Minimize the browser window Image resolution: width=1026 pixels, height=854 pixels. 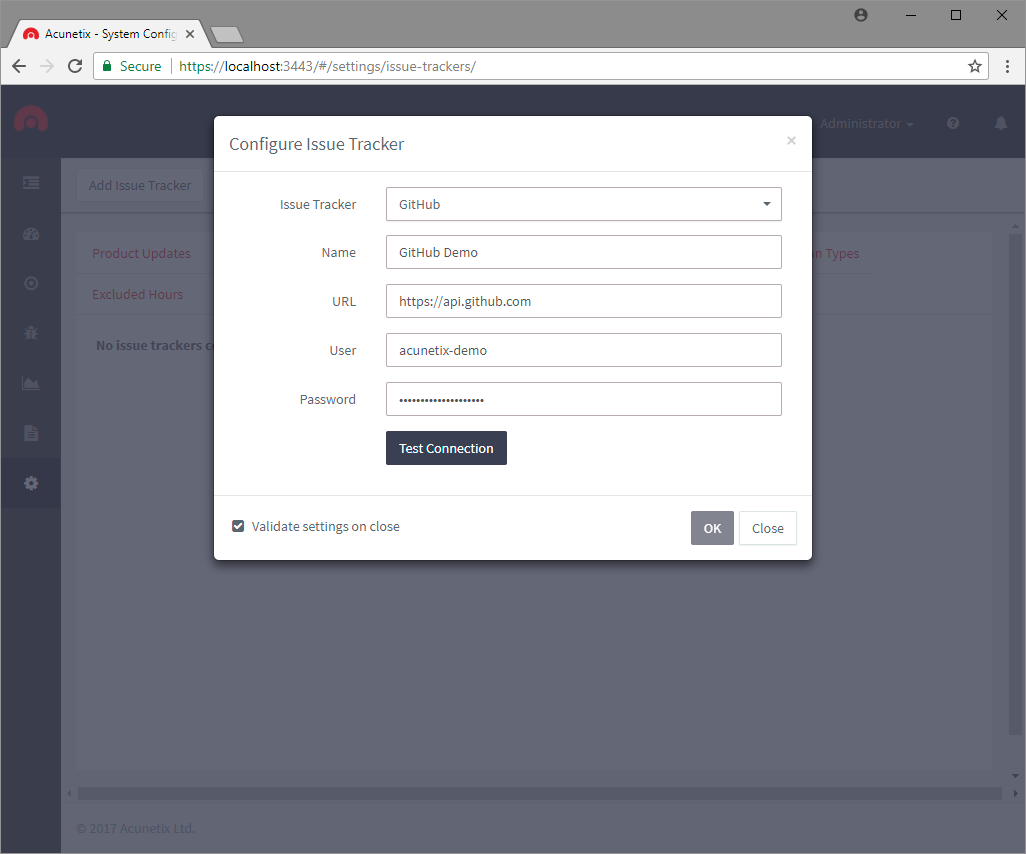[910, 15]
